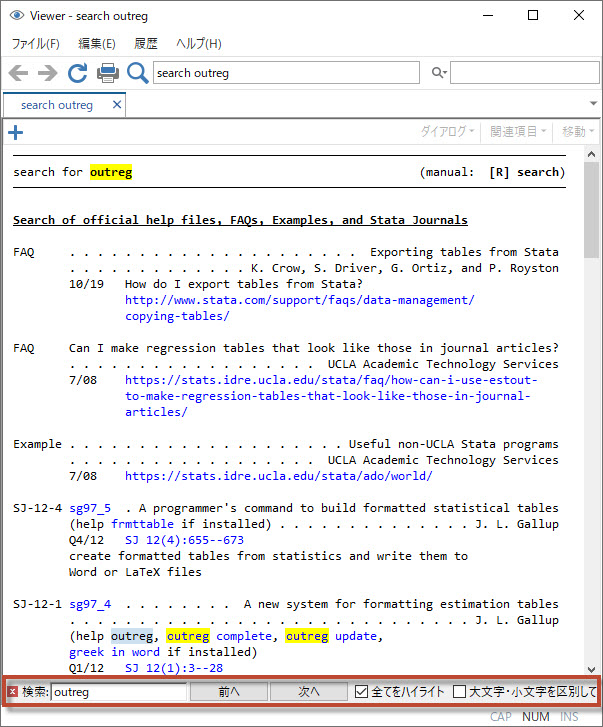This screenshot has height=727, width=603.
Task: Open the 履歴 menu
Action: pos(146,44)
